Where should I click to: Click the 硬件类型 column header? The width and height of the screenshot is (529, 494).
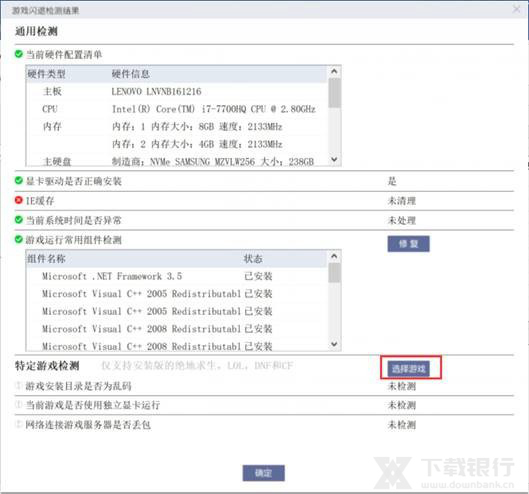[x=47, y=74]
